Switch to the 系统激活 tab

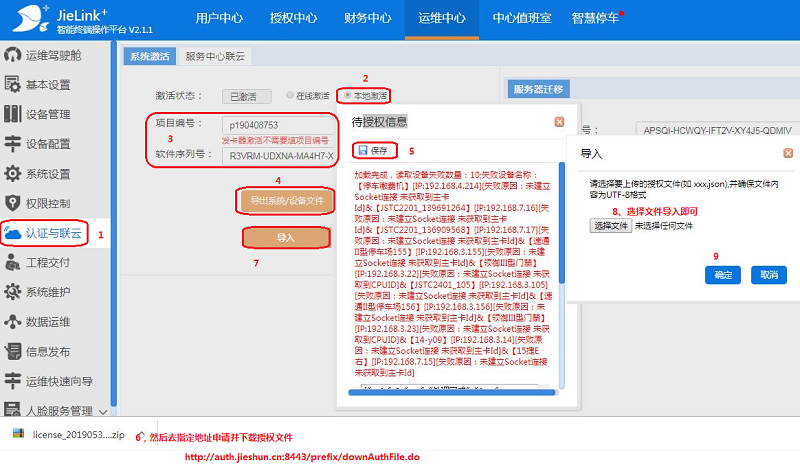point(149,56)
